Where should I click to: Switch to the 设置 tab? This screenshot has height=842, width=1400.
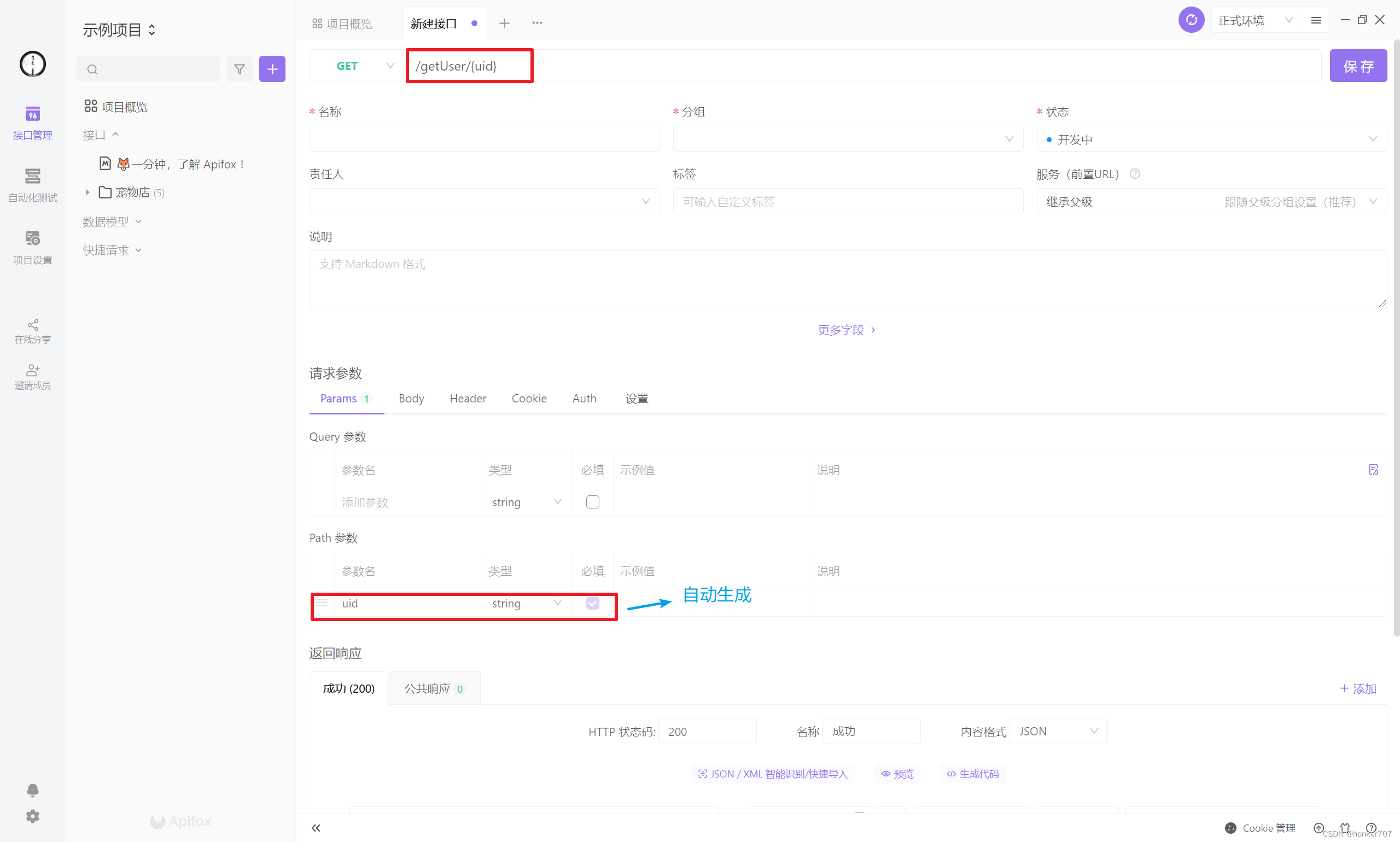[637, 398]
